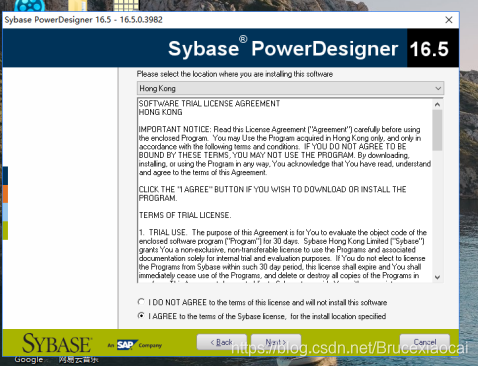Click the film reel desktop icon behind the installer

(30, 5)
